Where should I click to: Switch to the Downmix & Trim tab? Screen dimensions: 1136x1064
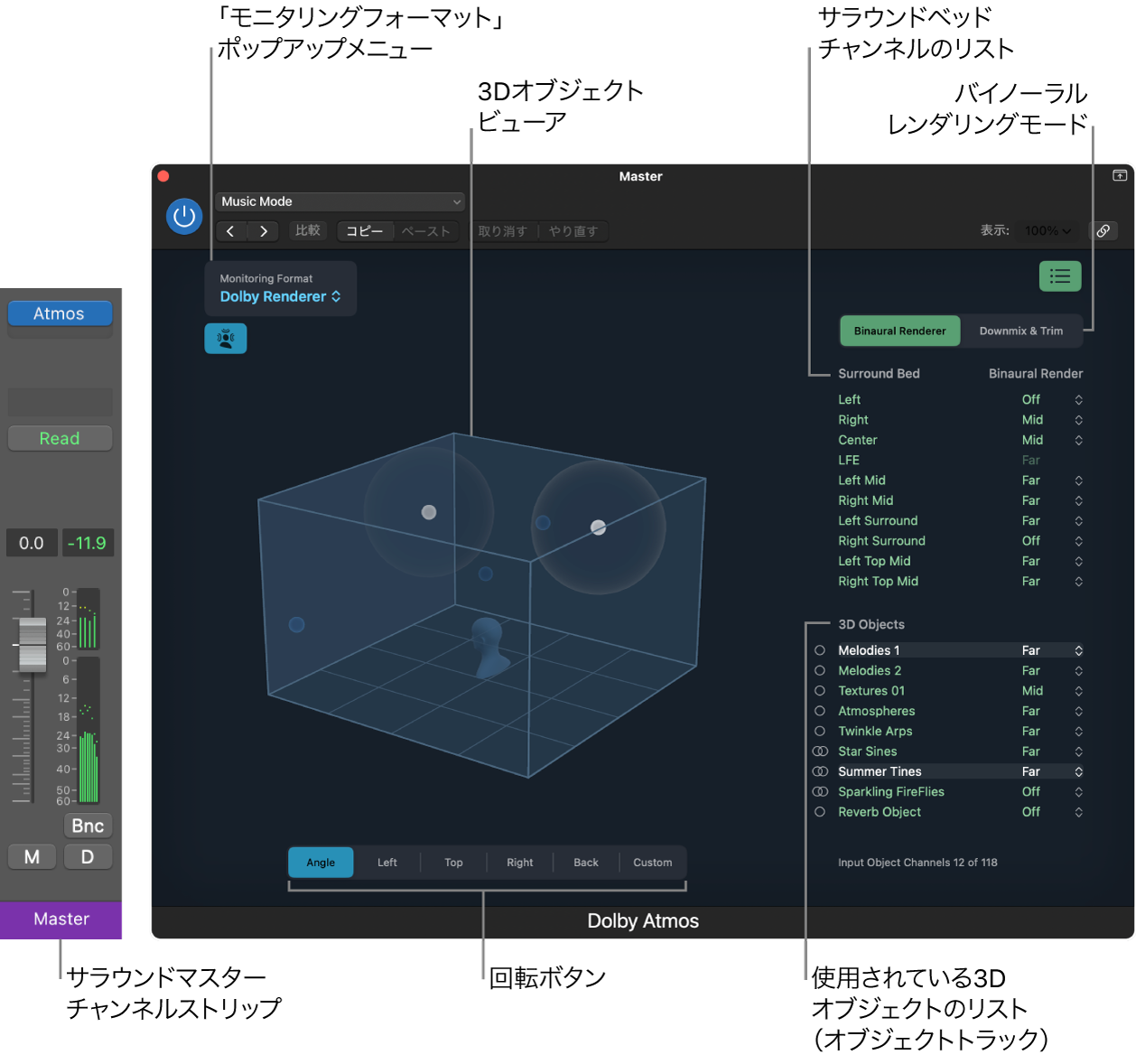[x=1021, y=331]
